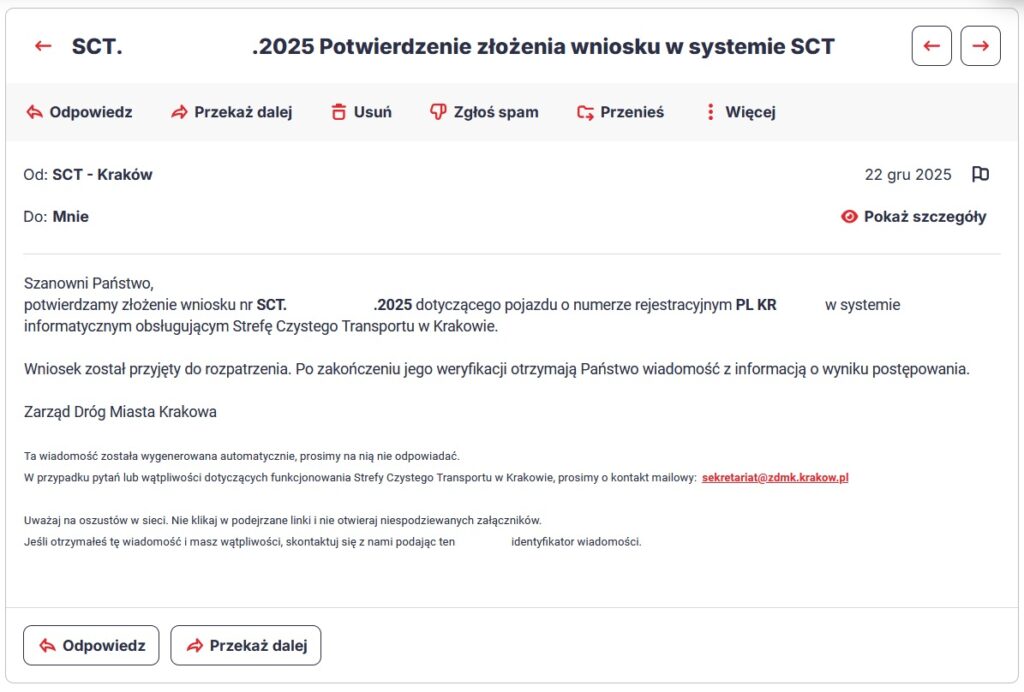Image resolution: width=1024 pixels, height=692 pixels.
Task: Click the back arrow beside the SCT subject
Action: (43, 46)
